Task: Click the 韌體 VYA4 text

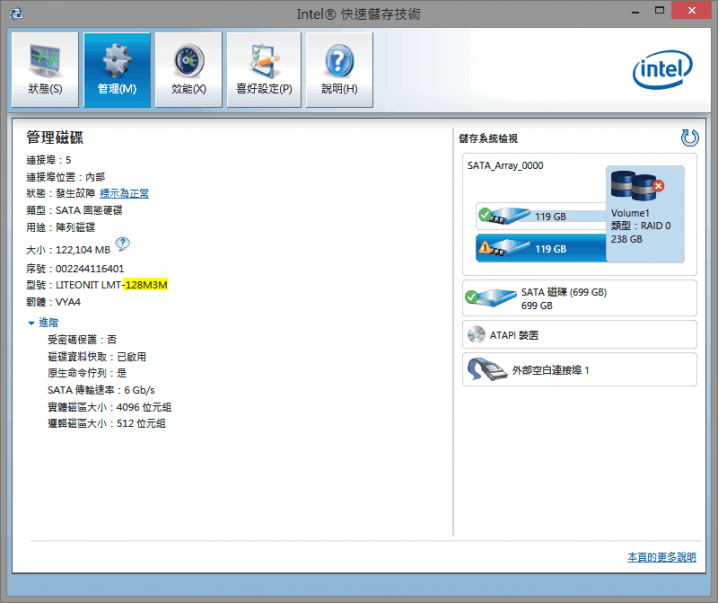Action: 53,302
